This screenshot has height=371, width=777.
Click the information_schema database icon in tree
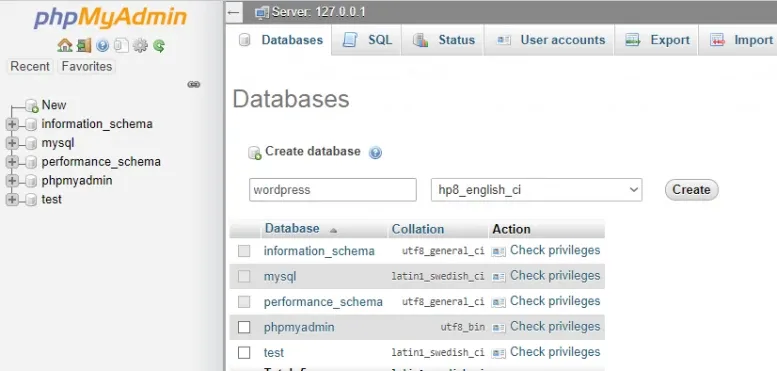tap(31, 124)
